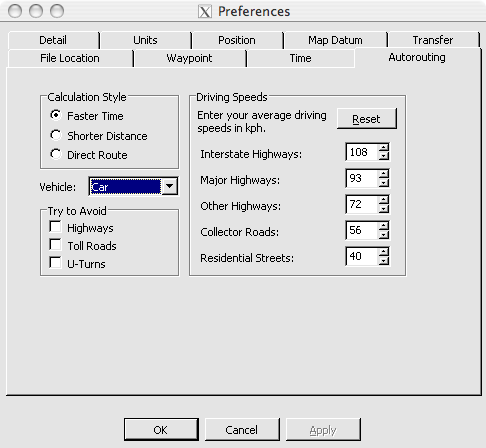Viewport: 486px width, 448px height.
Task: Switch to the File Location tab
Action: (x=70, y=58)
